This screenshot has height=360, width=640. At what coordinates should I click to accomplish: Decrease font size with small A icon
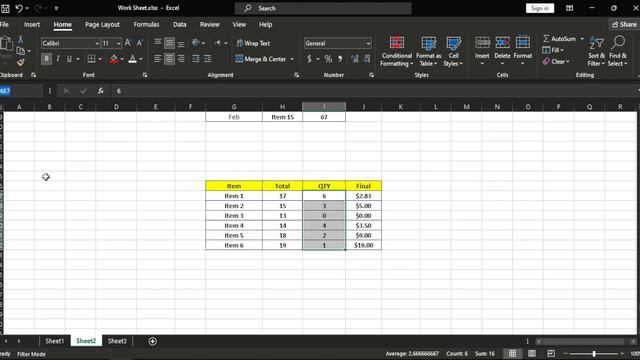tap(140, 43)
